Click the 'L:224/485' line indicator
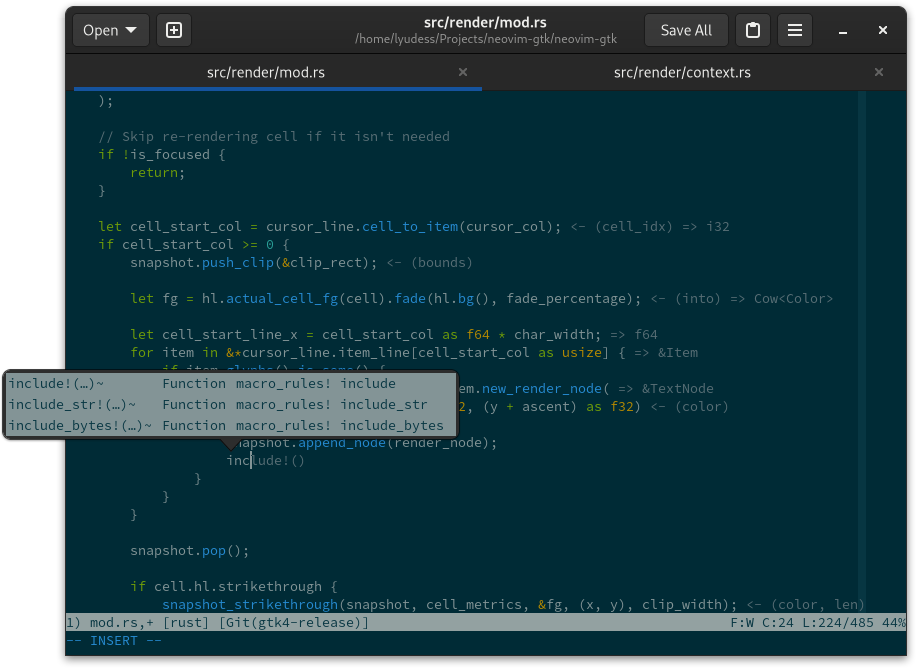The image size is (916, 668). coord(838,622)
